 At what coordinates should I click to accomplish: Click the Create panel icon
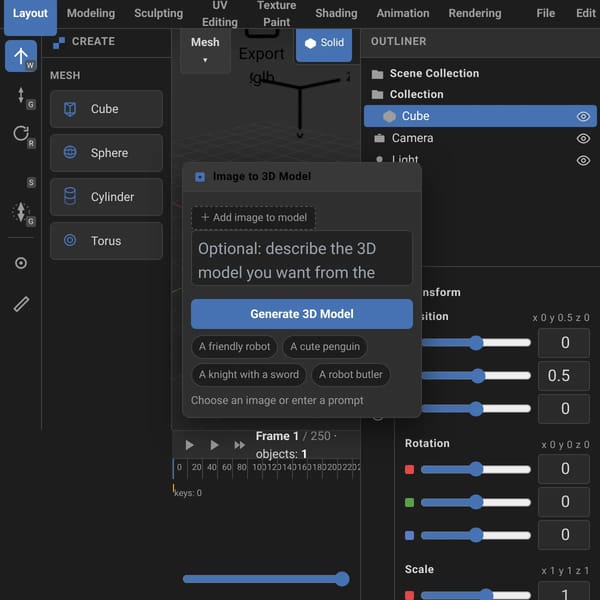point(59,43)
